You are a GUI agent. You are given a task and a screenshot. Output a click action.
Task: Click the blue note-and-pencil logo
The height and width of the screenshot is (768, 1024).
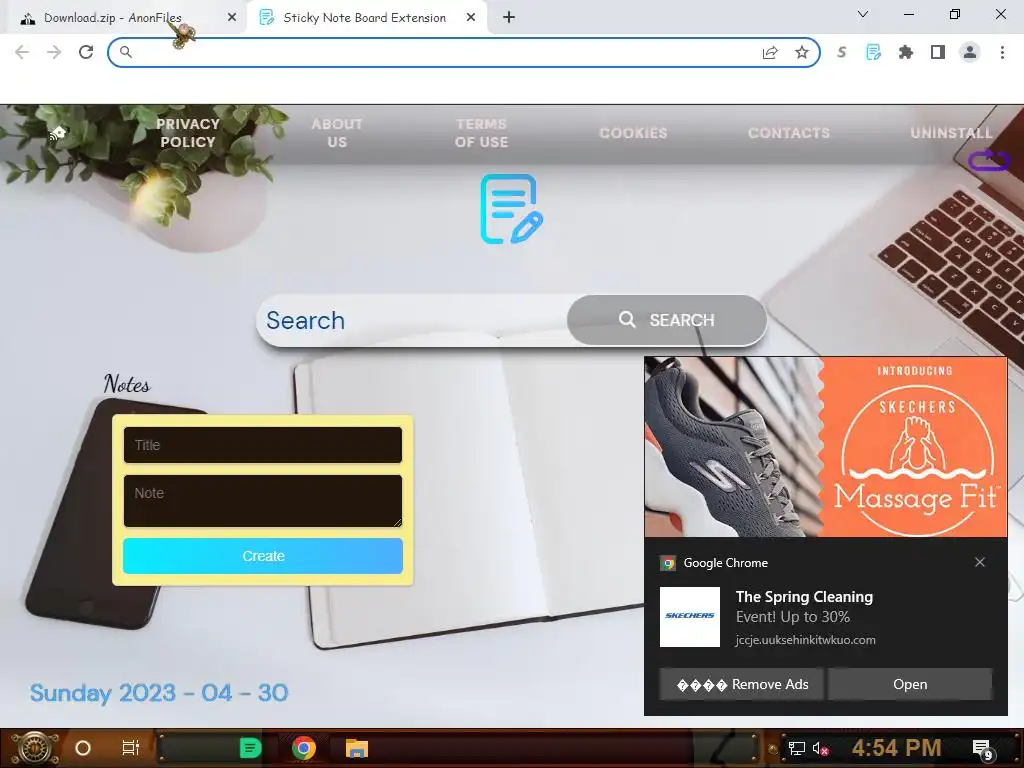pos(511,209)
